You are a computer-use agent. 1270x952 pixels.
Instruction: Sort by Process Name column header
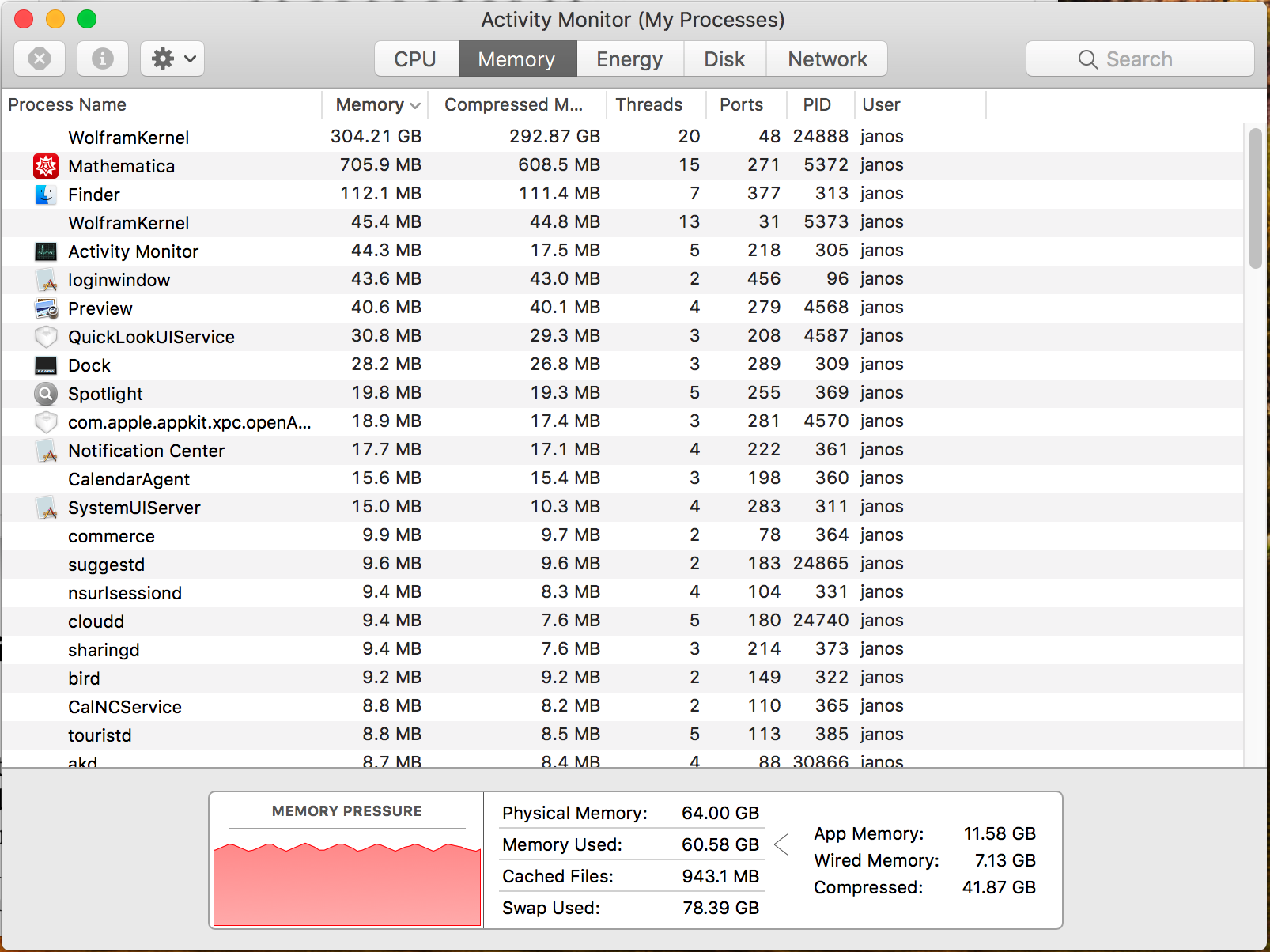pos(161,104)
